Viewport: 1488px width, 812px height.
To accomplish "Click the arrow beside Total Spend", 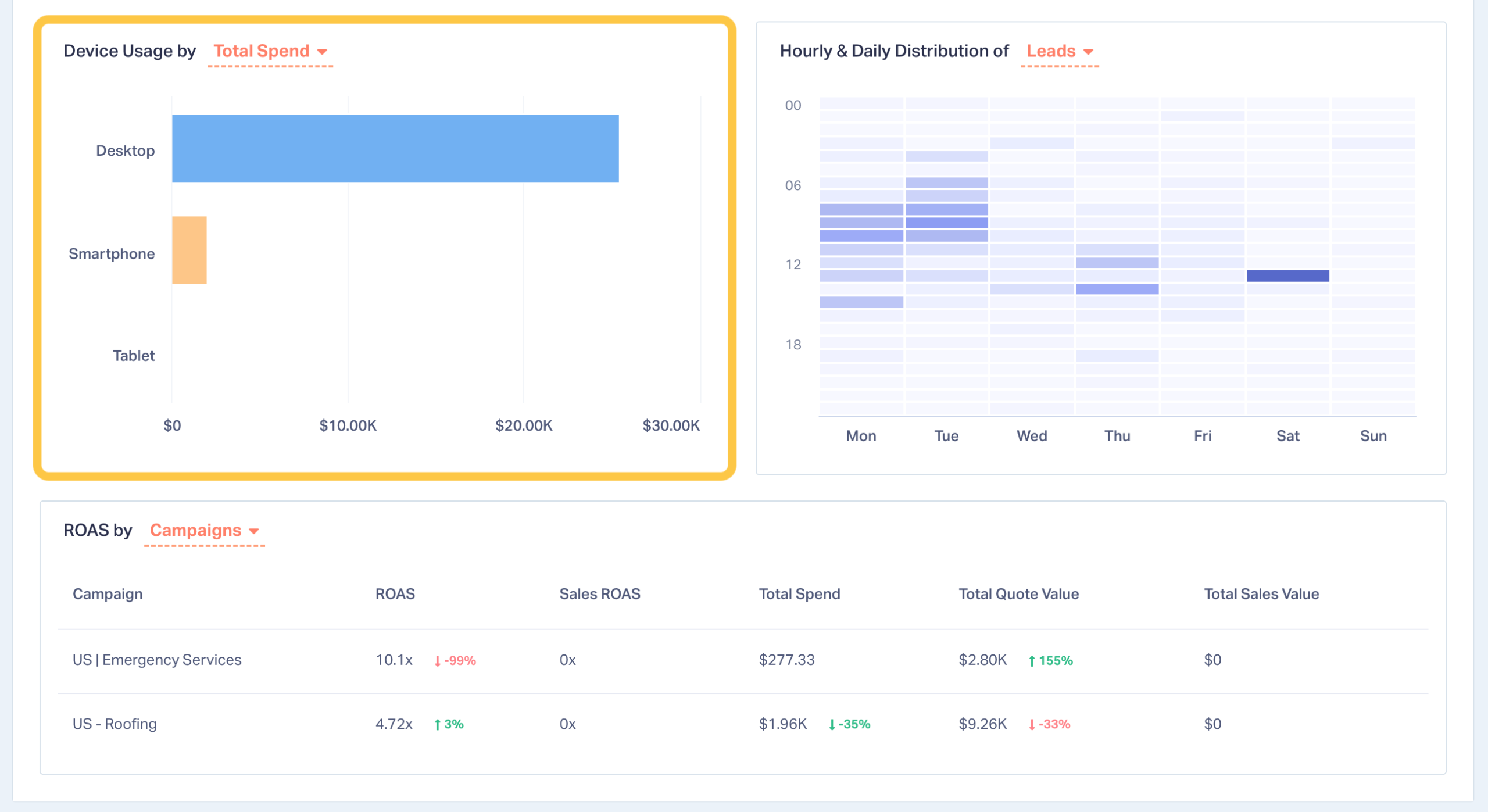I will [322, 52].
